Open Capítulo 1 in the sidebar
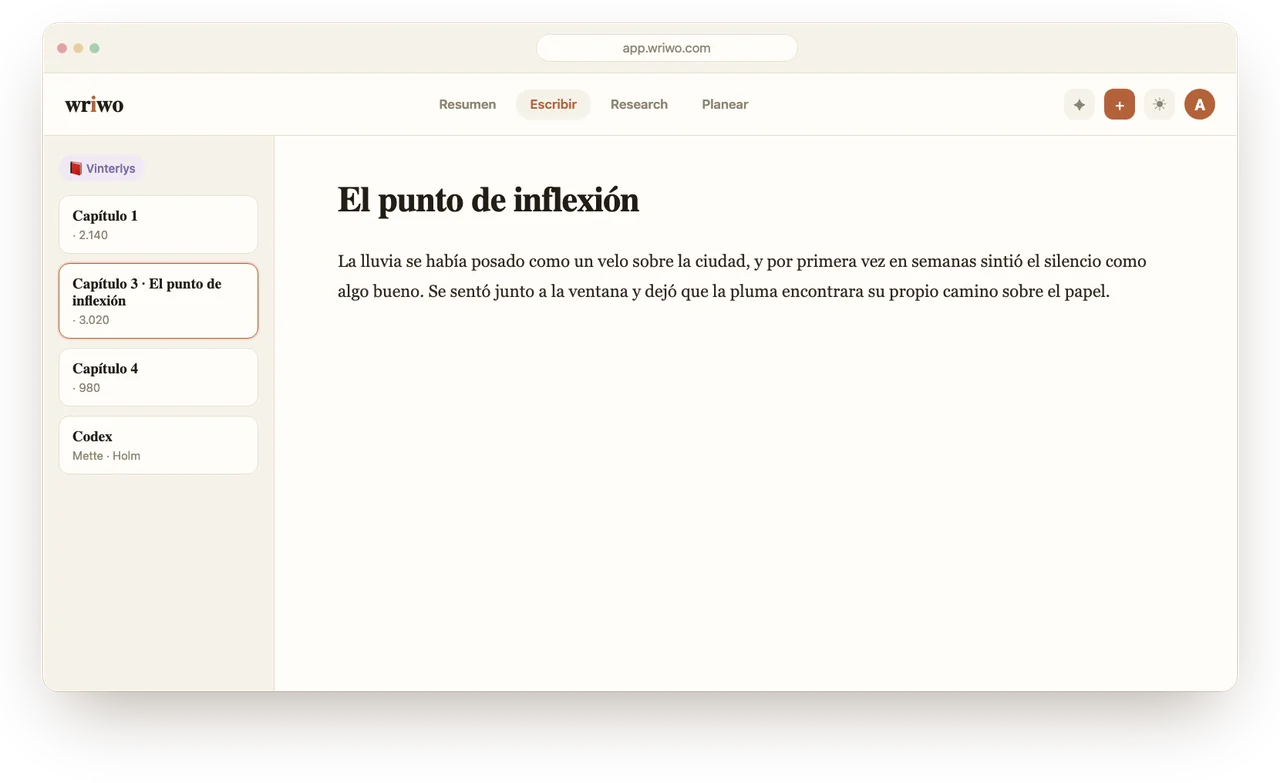 tap(158, 225)
